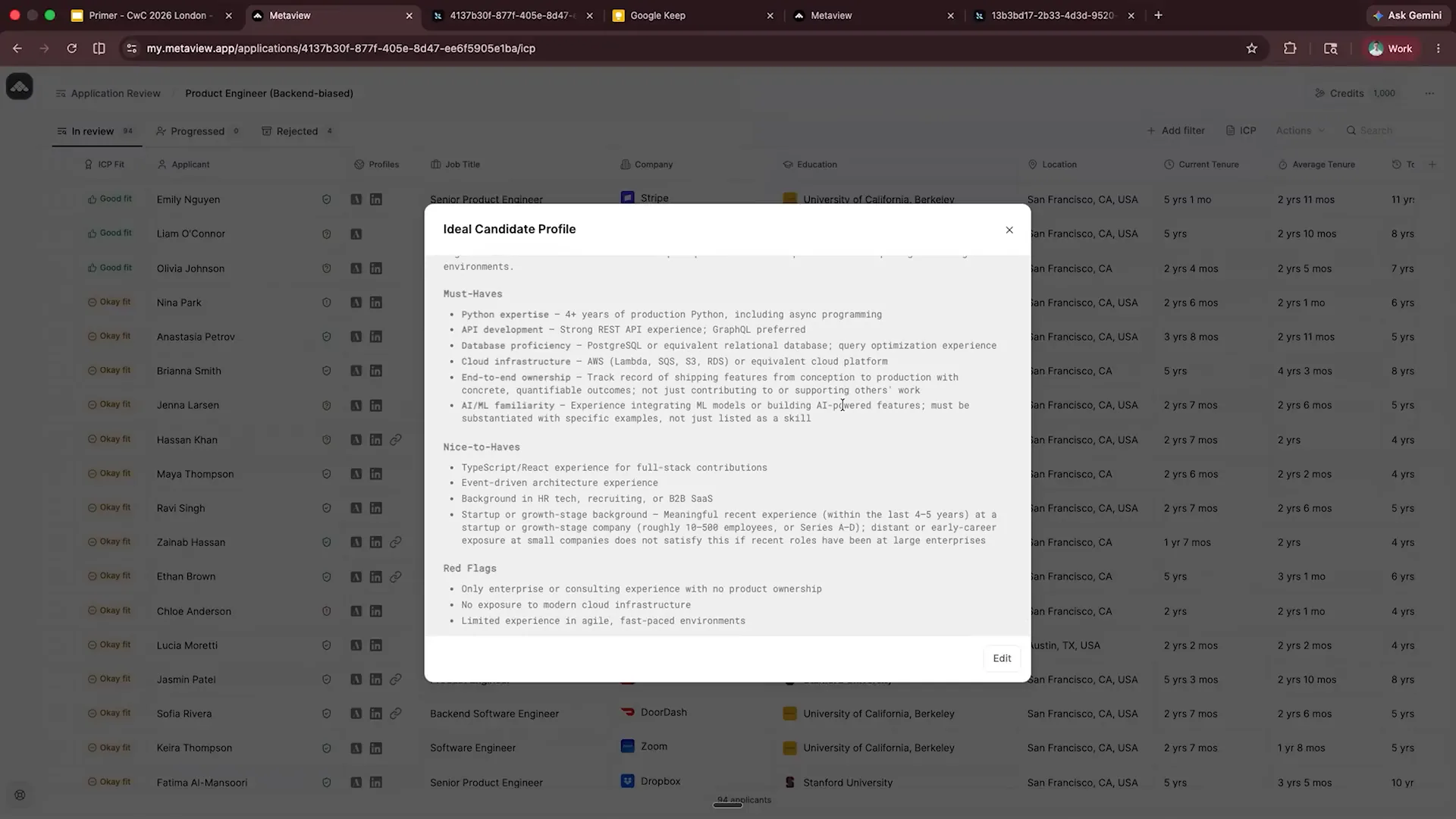This screenshot has width=1456, height=819.
Task: Open the more options ellipsis menu
Action: [1429, 93]
